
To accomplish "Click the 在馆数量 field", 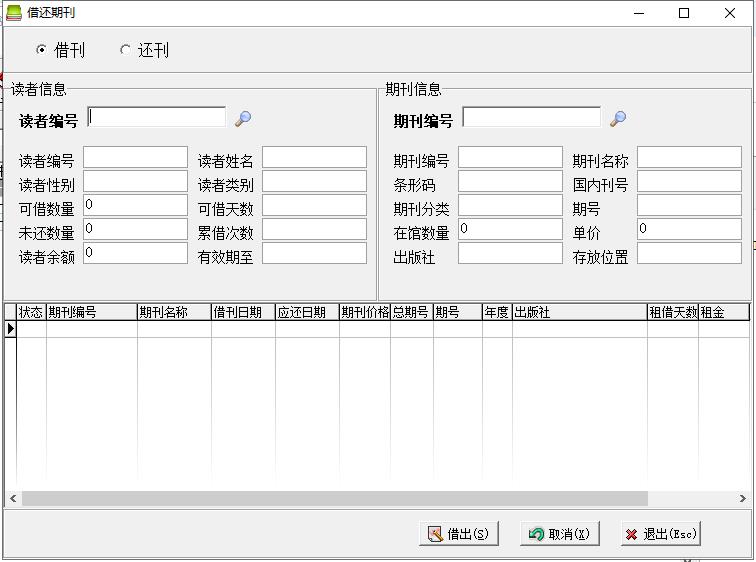I will click(x=511, y=229).
